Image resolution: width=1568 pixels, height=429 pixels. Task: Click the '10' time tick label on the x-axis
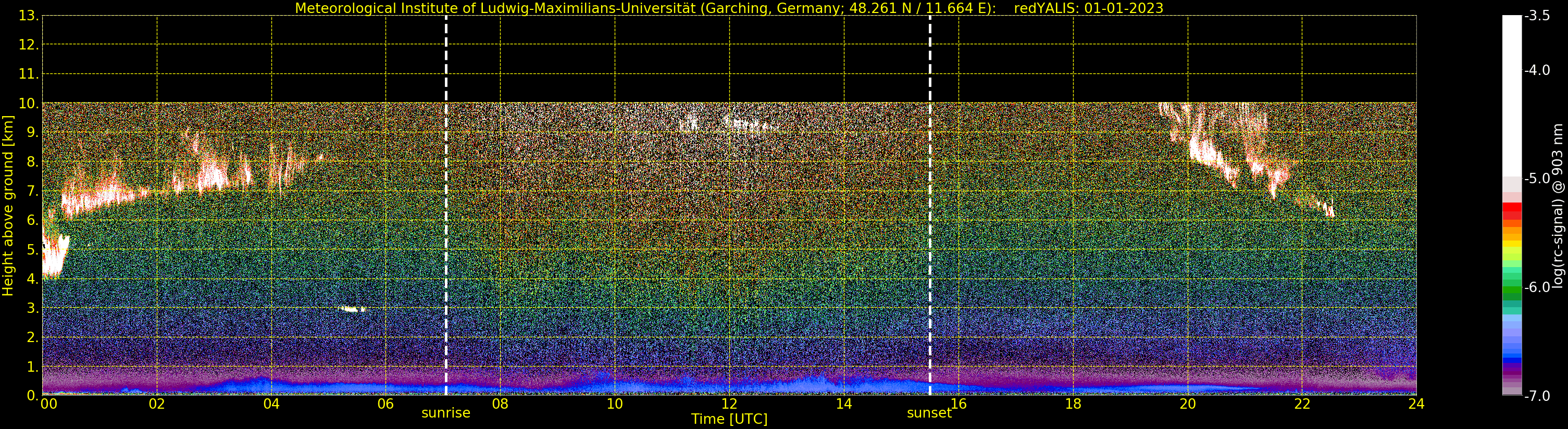pyautogui.click(x=615, y=404)
